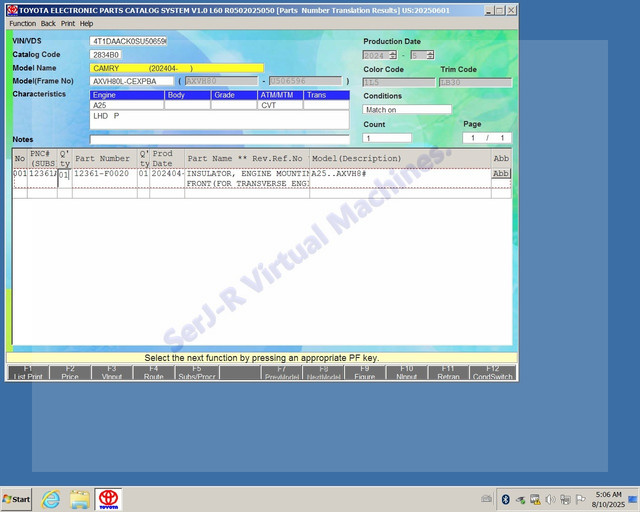This screenshot has height=512, width=640.
Task: Click the Page indicator field 1 / 1
Action: point(487,138)
